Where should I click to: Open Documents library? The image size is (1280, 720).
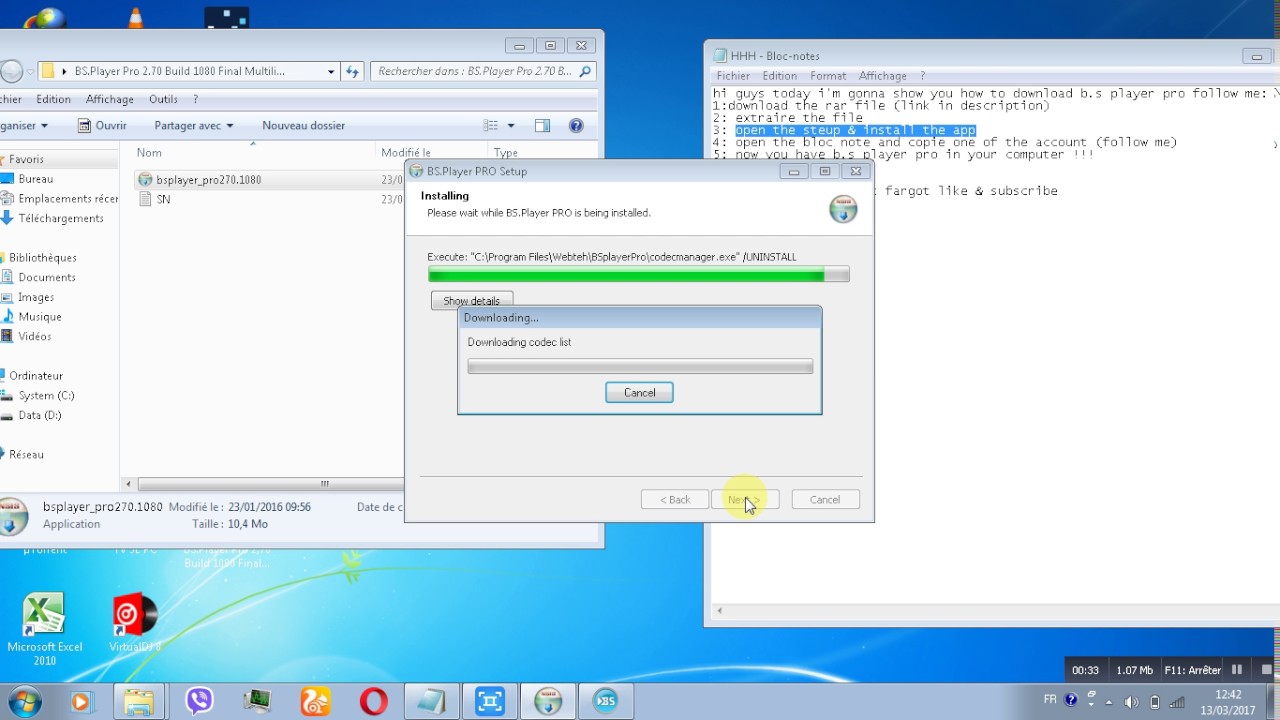[46, 277]
